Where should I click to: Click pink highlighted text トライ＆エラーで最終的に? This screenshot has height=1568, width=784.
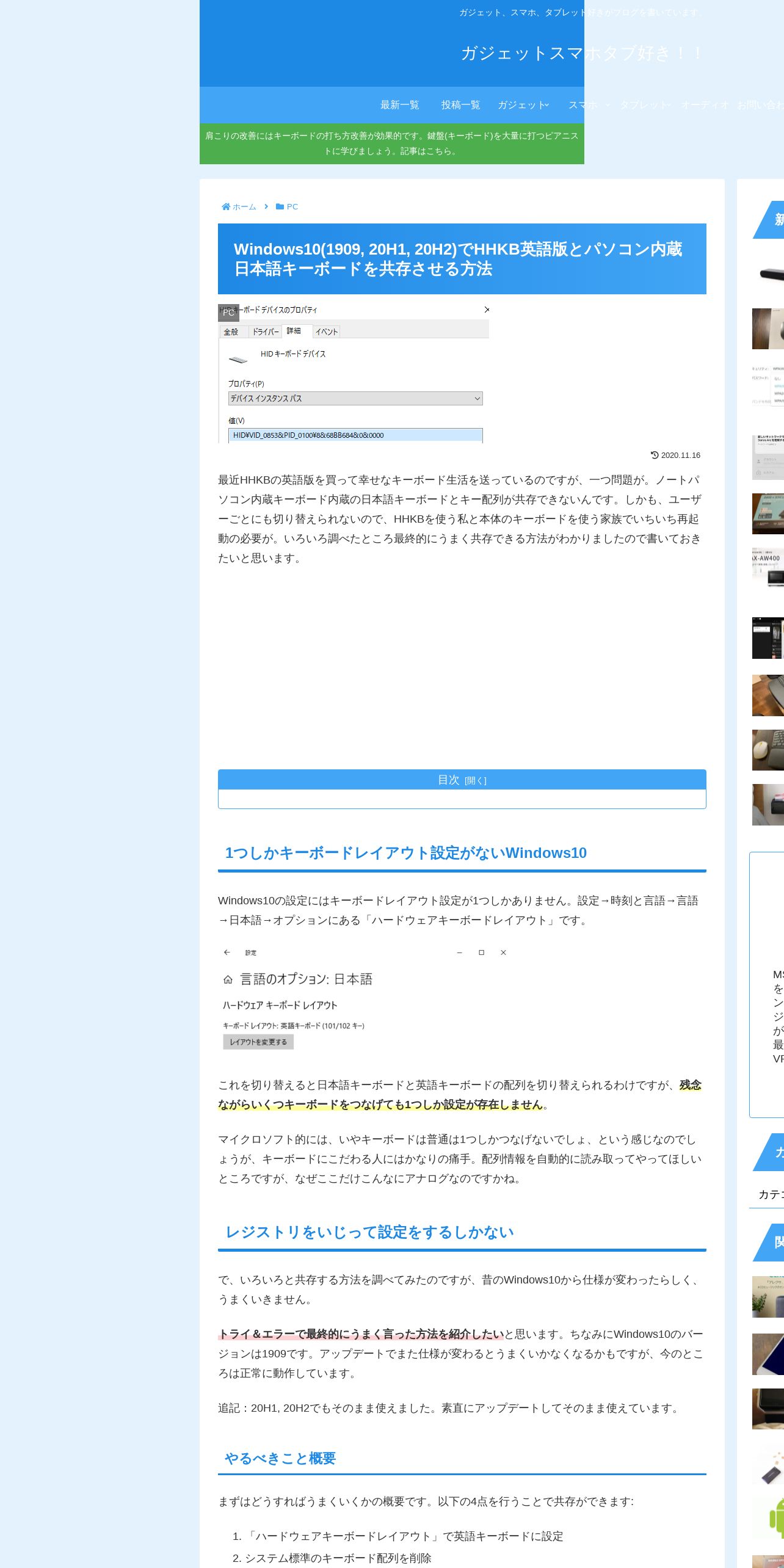(x=361, y=1334)
